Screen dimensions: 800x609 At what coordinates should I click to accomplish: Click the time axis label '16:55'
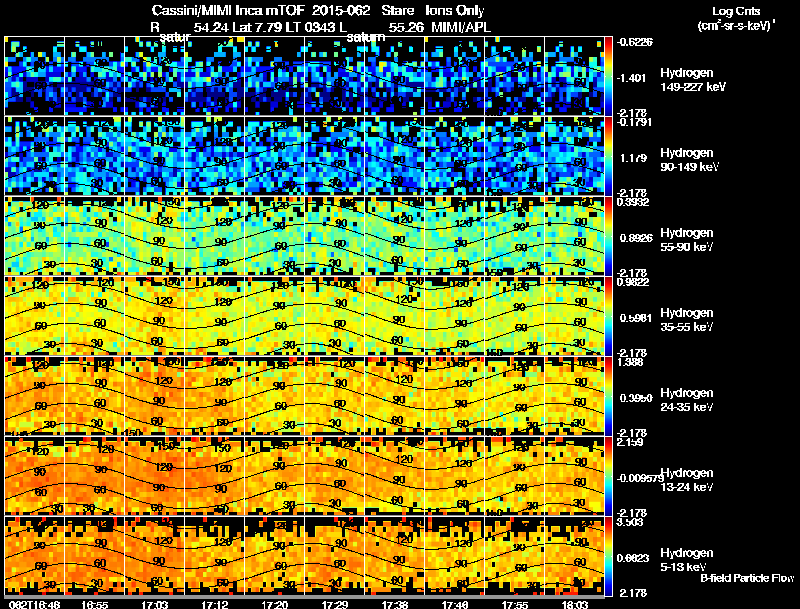tap(94, 604)
